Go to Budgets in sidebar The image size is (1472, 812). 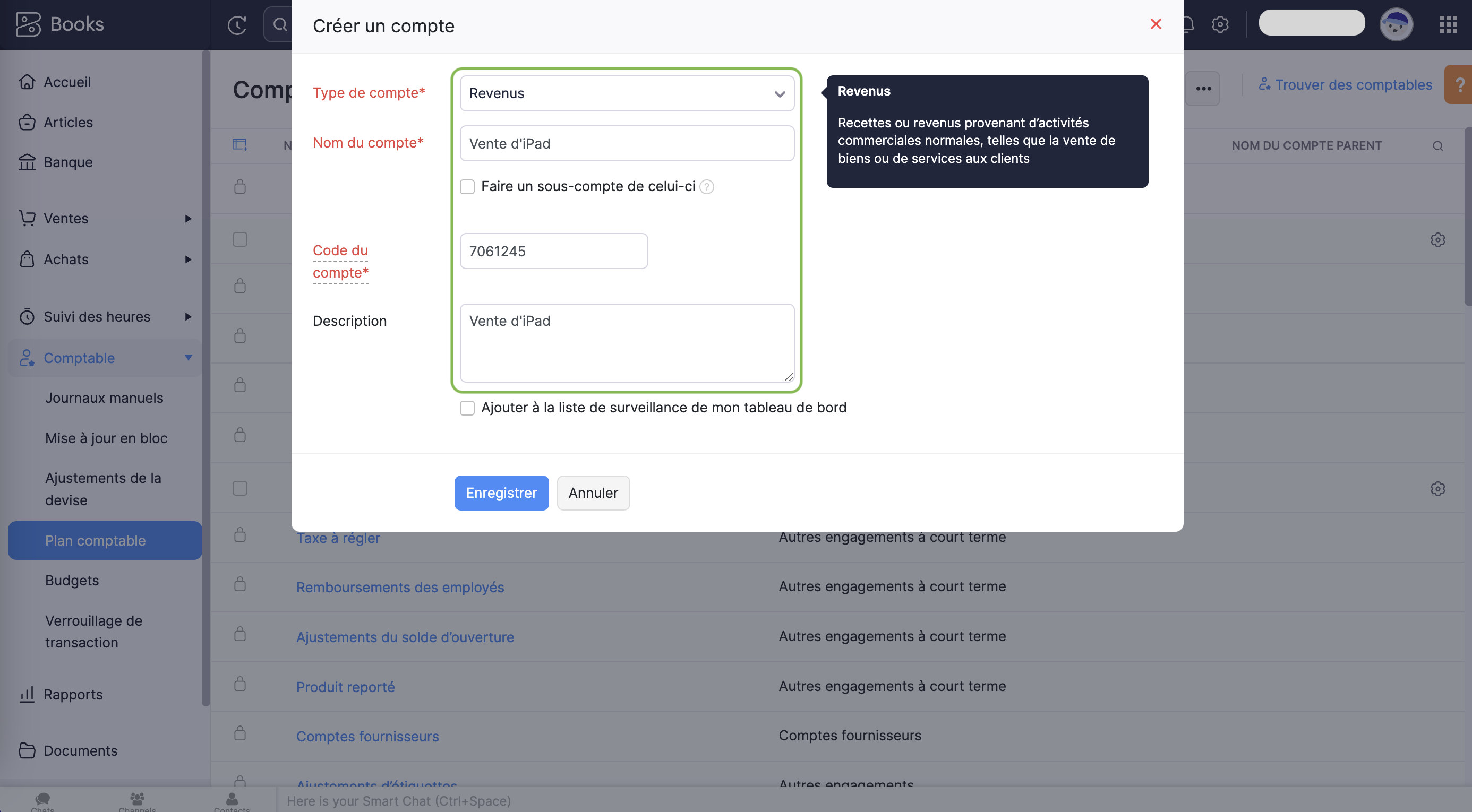72,581
